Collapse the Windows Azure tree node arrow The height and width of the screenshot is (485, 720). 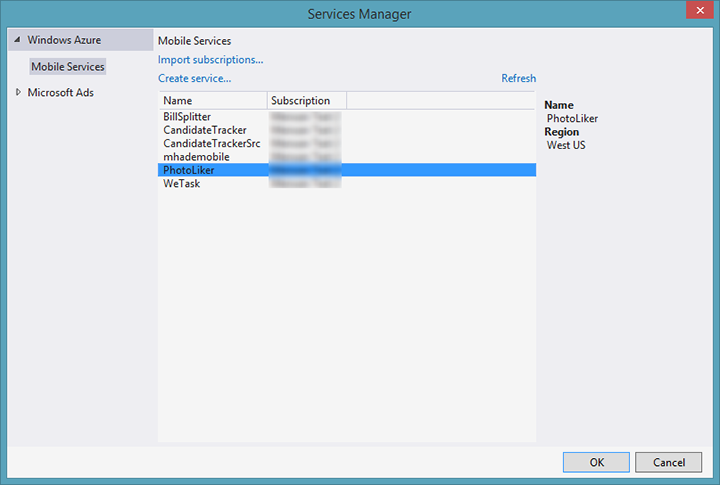(17, 40)
